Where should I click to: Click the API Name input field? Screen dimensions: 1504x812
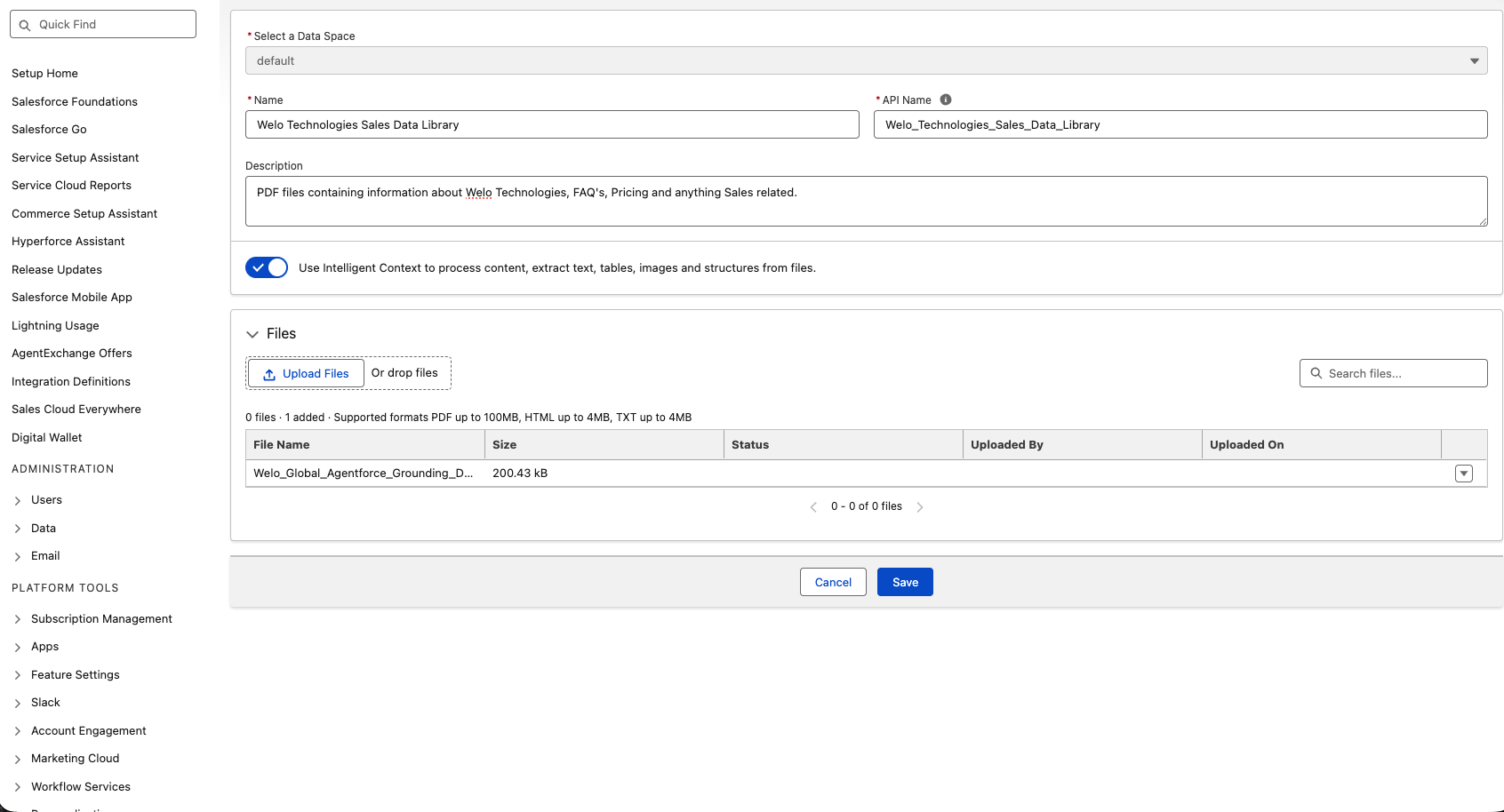(1180, 124)
